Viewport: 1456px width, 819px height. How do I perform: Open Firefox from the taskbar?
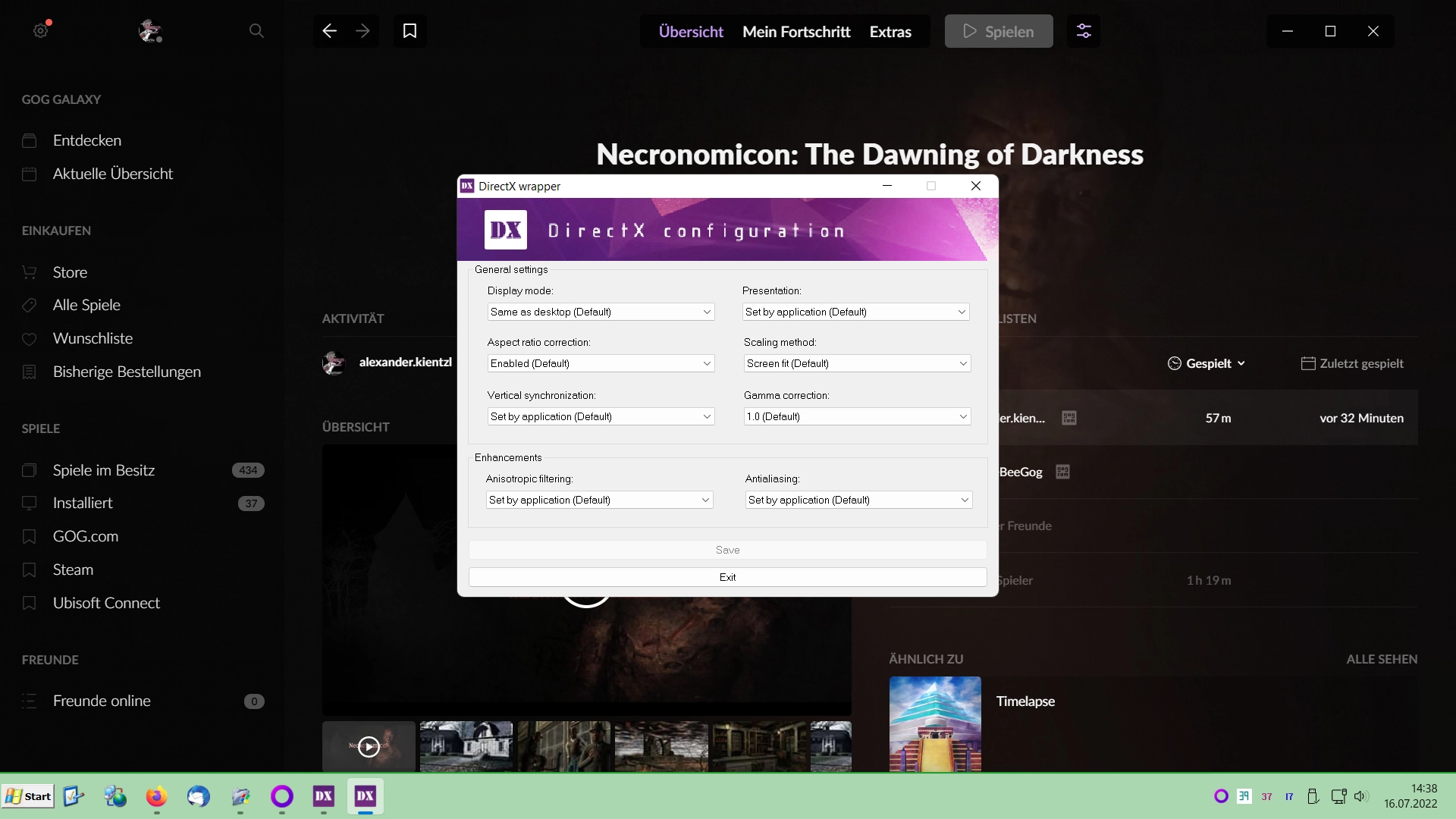tap(156, 796)
